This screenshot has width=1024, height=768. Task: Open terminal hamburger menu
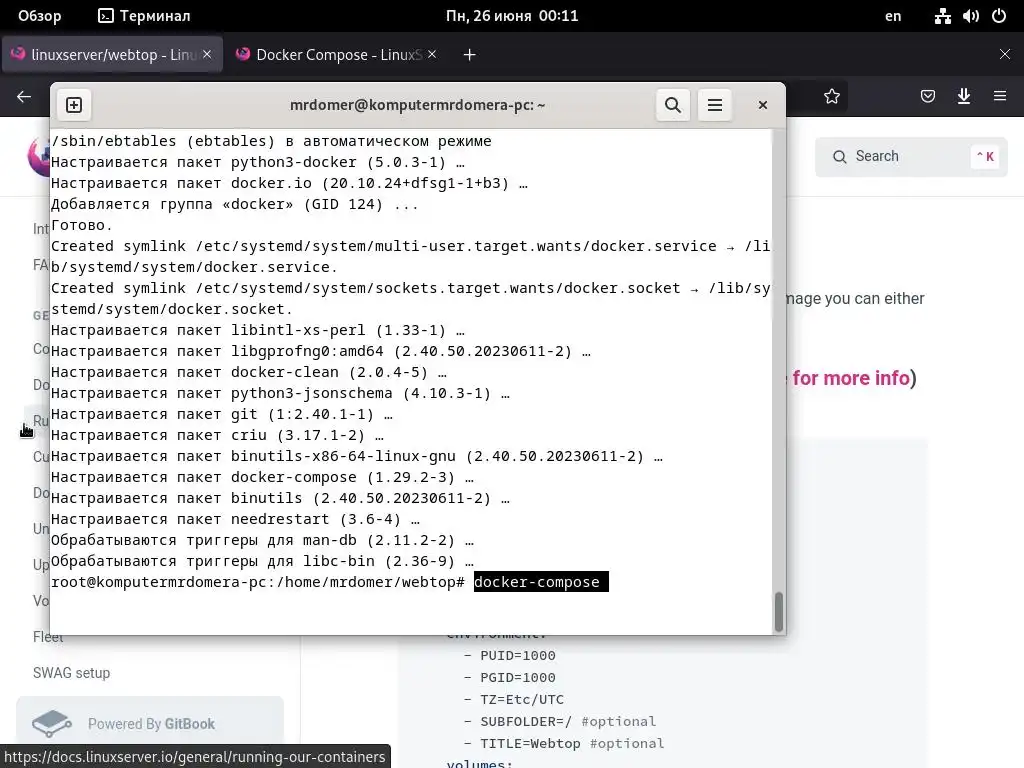tap(714, 105)
